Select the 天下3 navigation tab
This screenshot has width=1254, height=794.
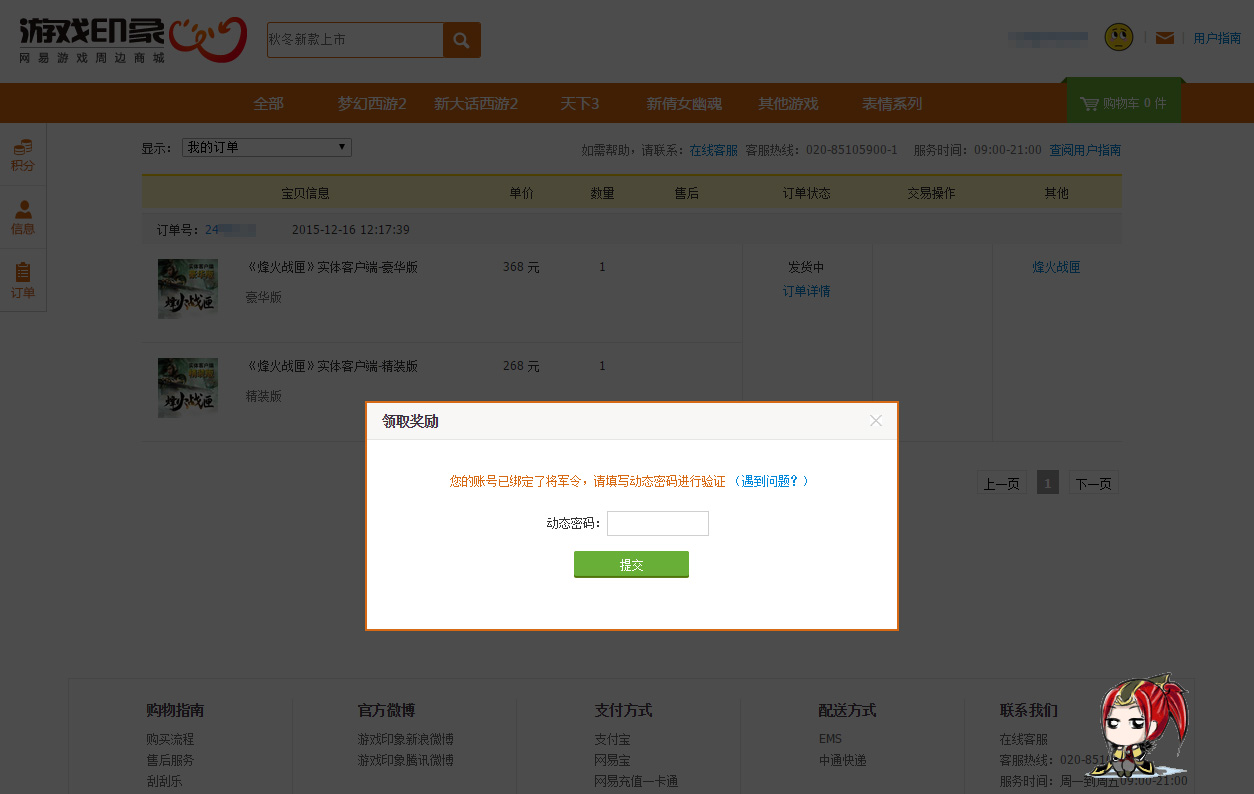tap(579, 103)
